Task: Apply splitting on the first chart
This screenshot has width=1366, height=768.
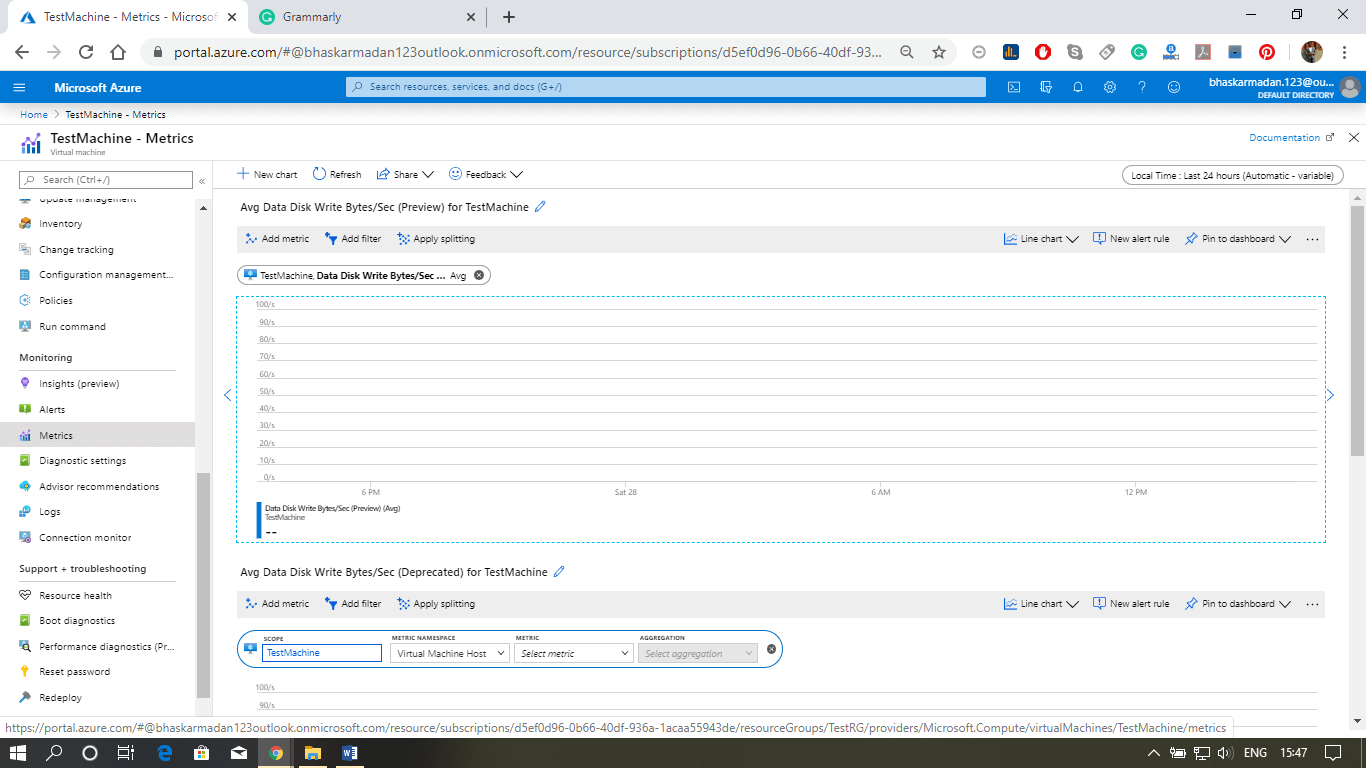Action: [436, 239]
